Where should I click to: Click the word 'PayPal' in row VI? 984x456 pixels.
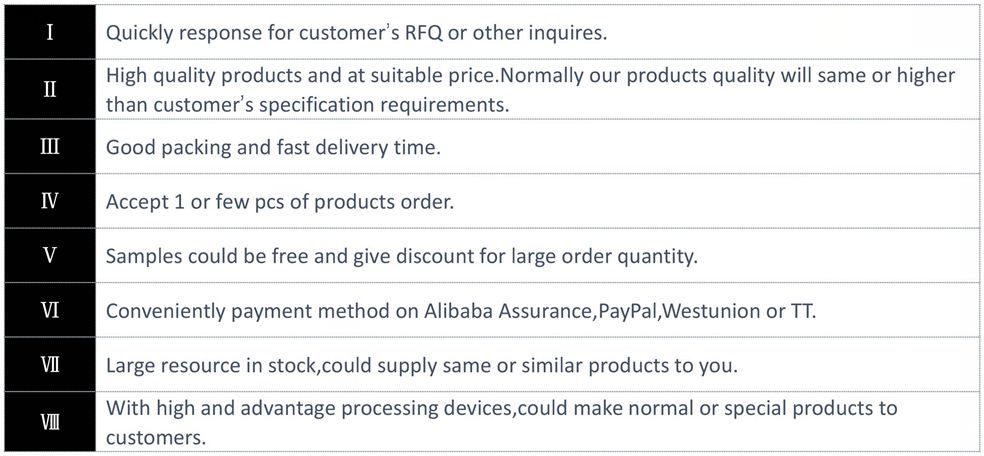[x=626, y=311]
